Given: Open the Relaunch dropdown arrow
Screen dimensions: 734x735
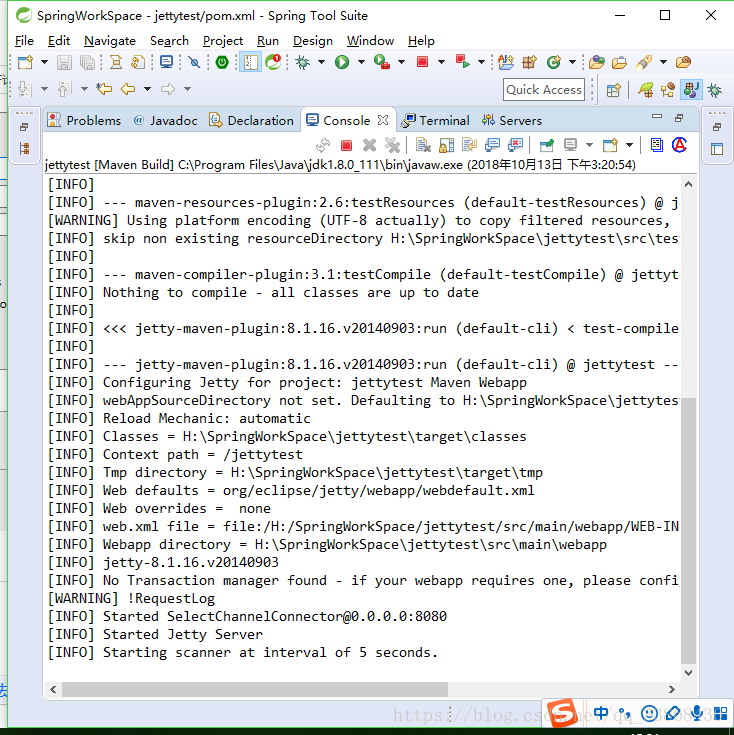Looking at the screenshot, I should coord(481,62).
